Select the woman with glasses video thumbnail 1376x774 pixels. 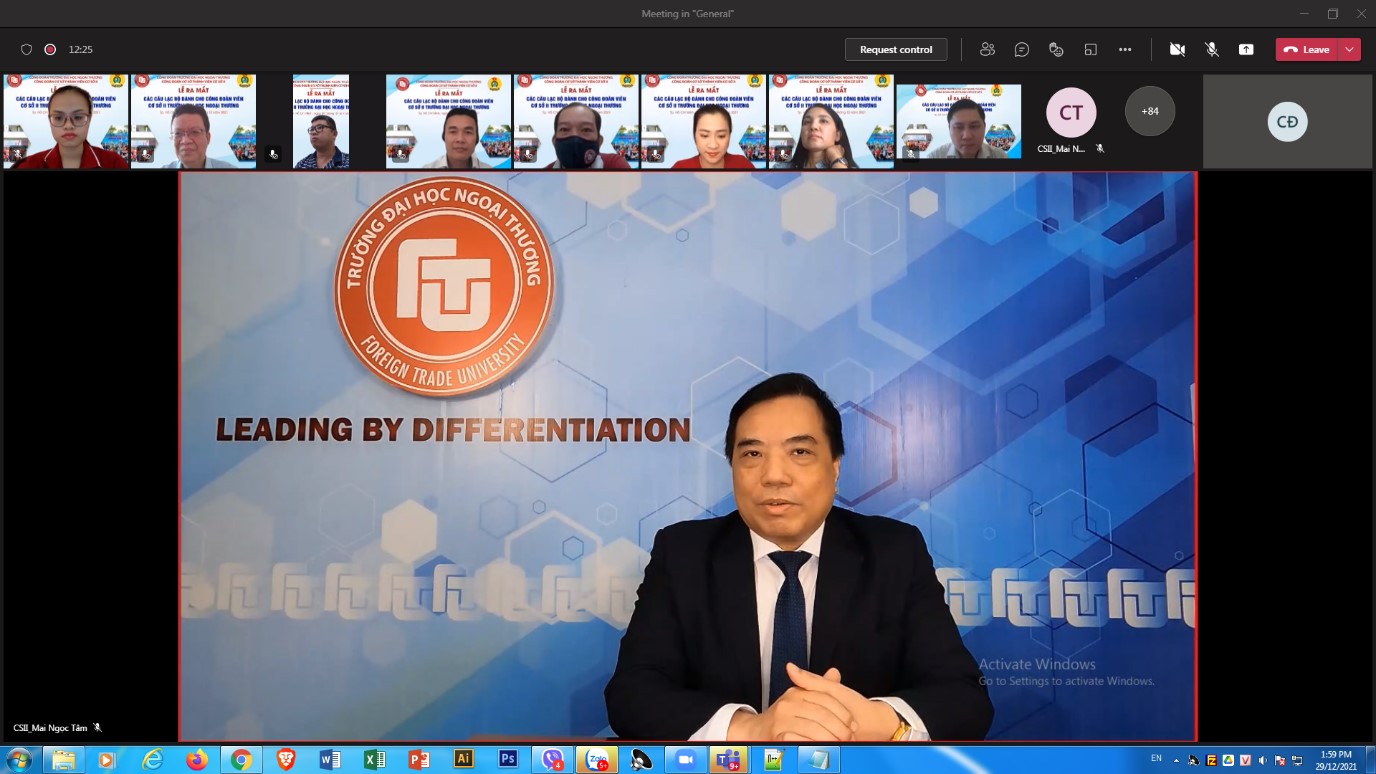point(66,121)
